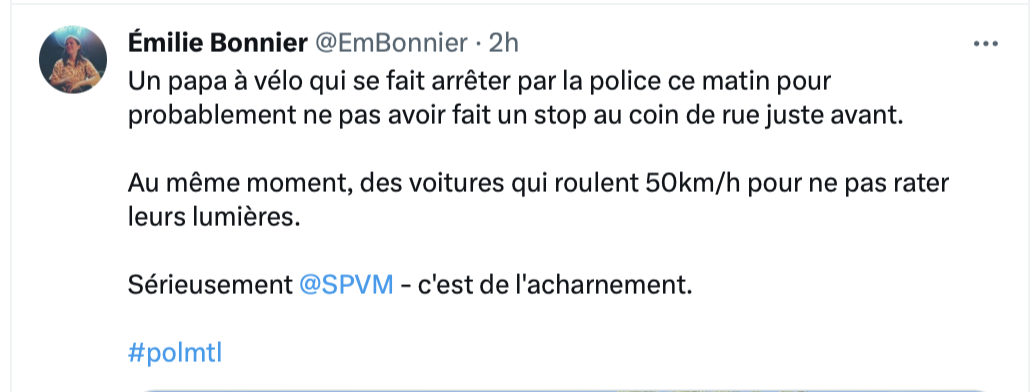Follow the @SPVM mention link

pyautogui.click(x=346, y=286)
